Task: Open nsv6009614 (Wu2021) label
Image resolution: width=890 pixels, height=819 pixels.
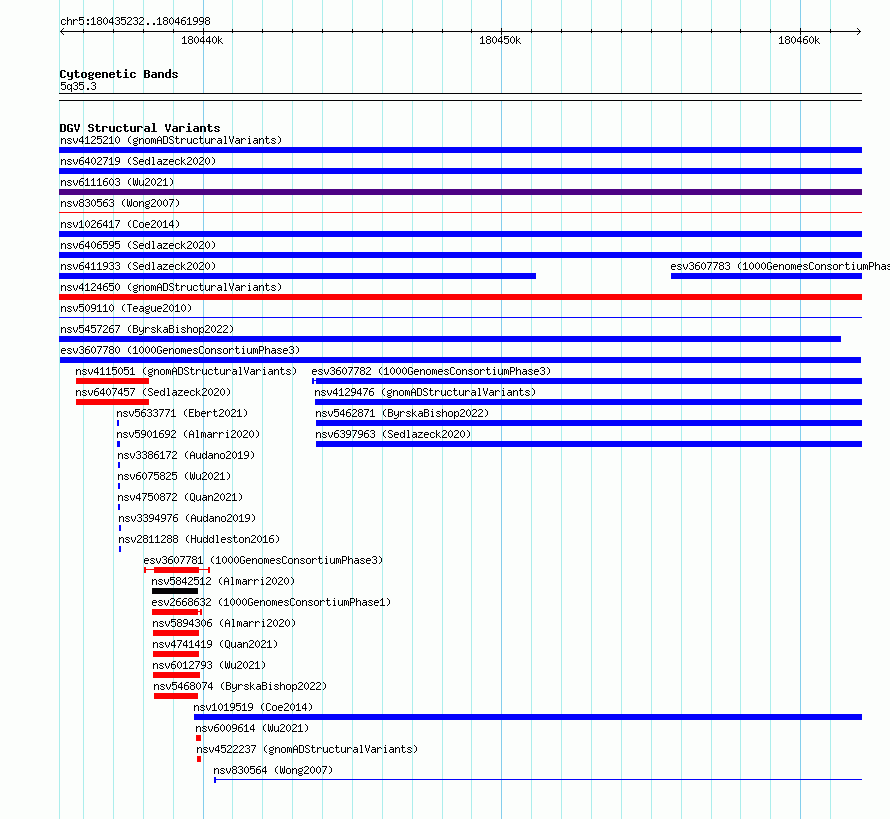Action: [252, 728]
